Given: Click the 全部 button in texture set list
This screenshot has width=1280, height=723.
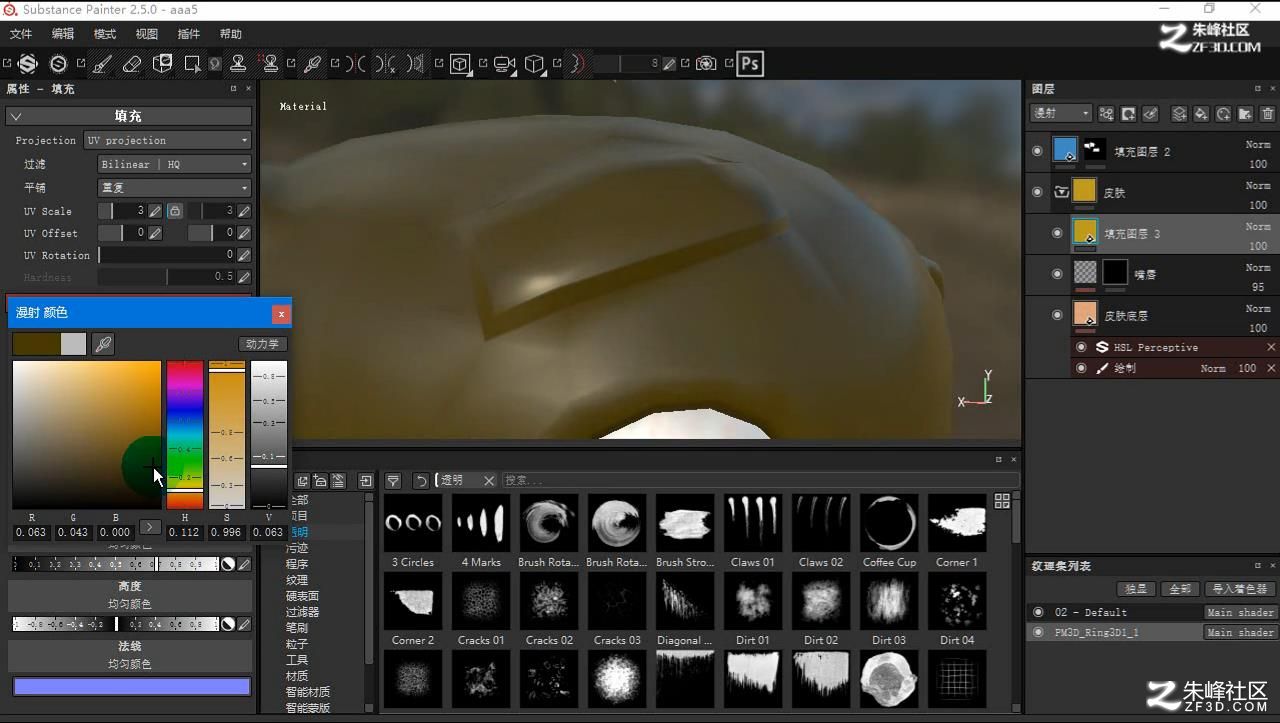Looking at the screenshot, I should tap(1180, 589).
